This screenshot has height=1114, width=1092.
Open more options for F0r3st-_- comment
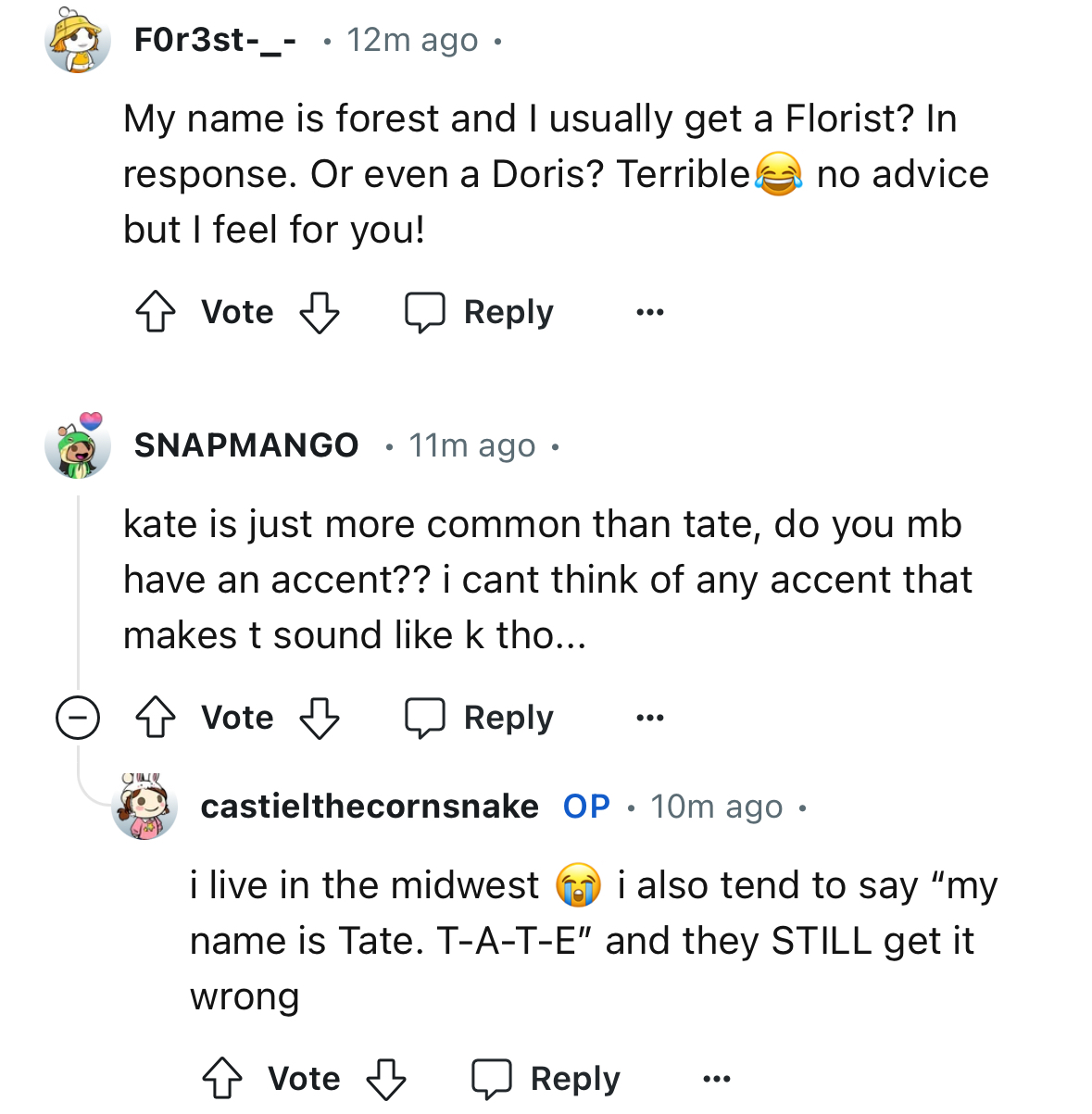tap(650, 312)
